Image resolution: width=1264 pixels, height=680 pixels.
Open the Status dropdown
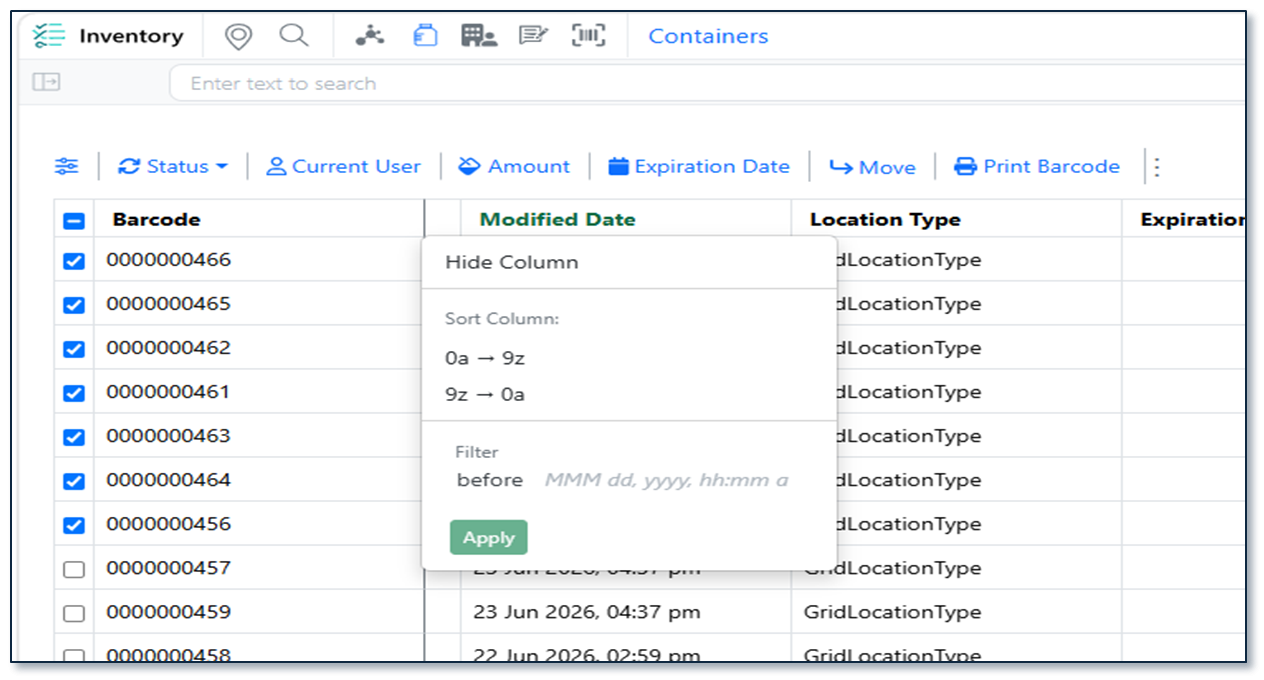(173, 167)
